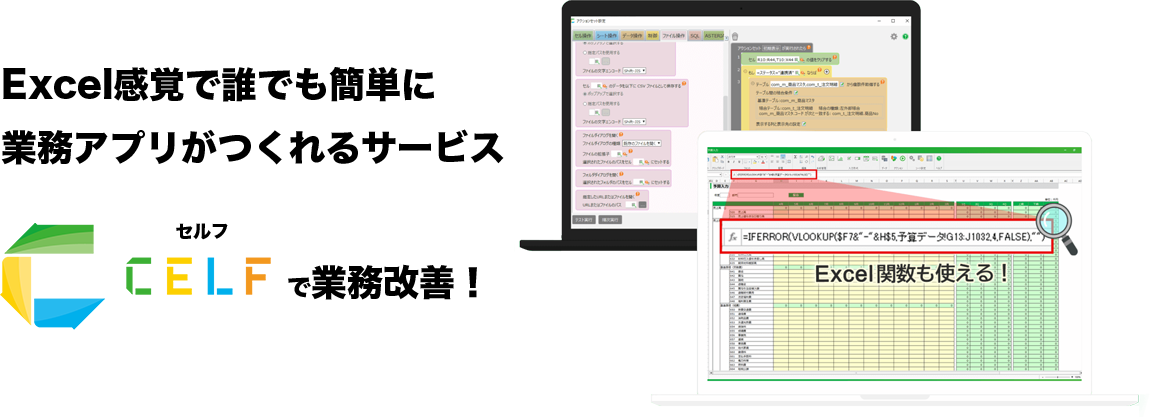1150x417 pixels.
Task: Click the fx icon in the enlarged formula bar
Action: 732,237
